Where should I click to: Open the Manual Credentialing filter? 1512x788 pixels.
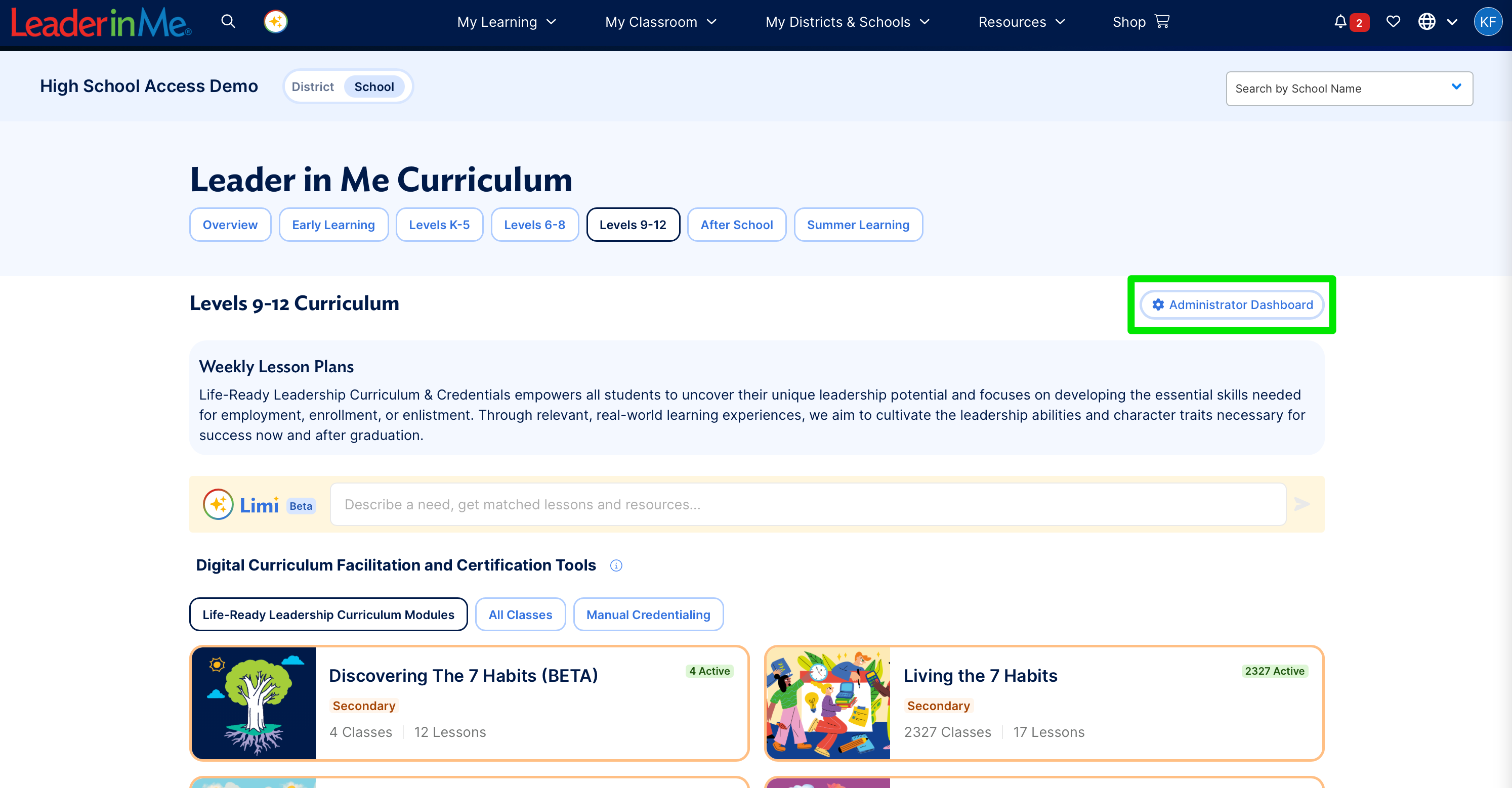tap(648, 615)
